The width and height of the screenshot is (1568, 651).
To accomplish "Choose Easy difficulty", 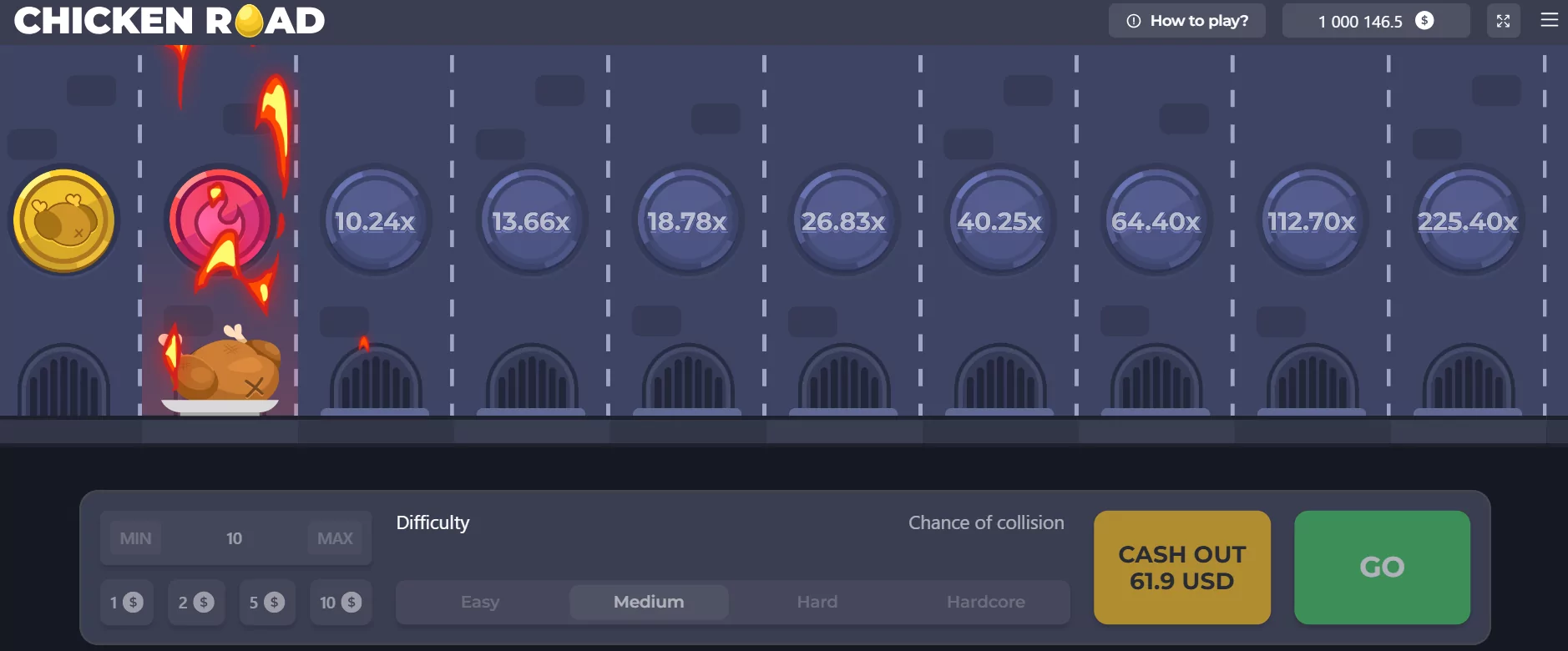I will coord(480,602).
